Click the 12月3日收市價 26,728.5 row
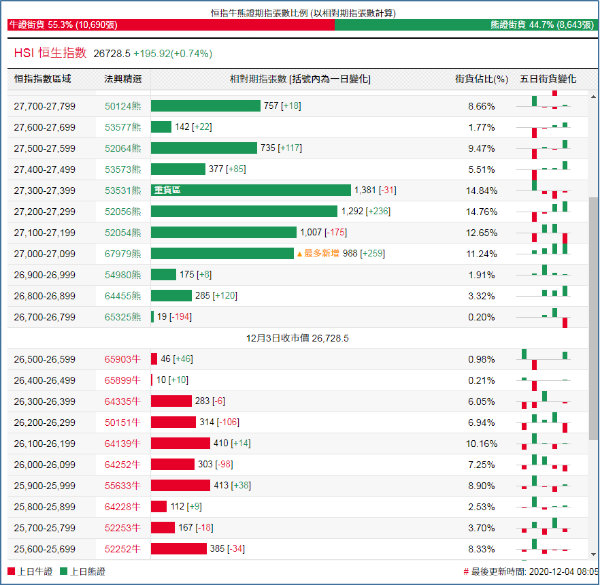Screen dimensions: 600x585 (x=297, y=338)
